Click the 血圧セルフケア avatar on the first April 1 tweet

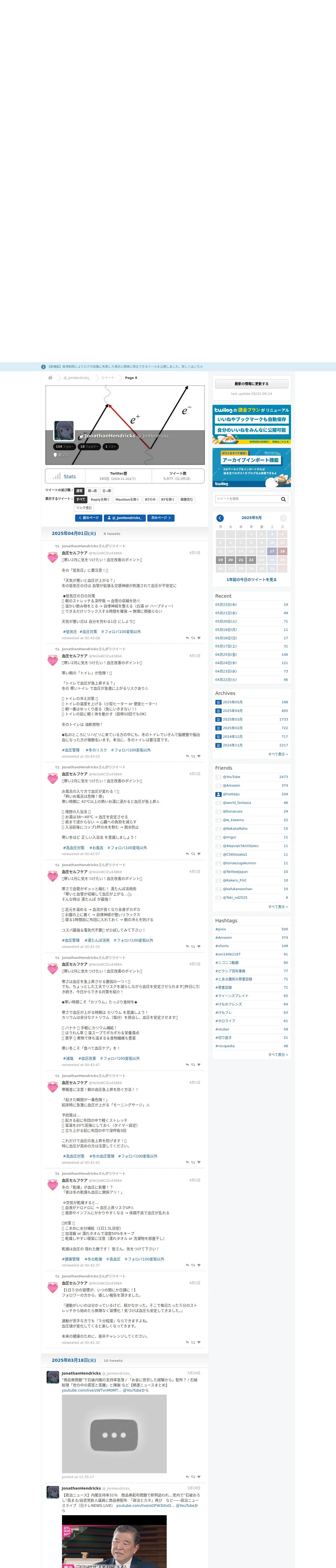tap(53, 557)
